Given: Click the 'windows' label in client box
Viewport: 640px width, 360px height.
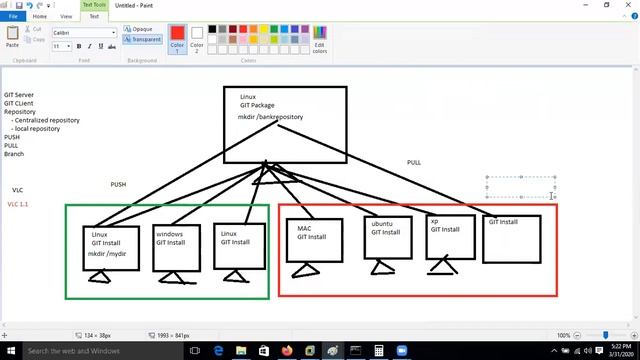Looking at the screenshot, I should click(x=169, y=234).
